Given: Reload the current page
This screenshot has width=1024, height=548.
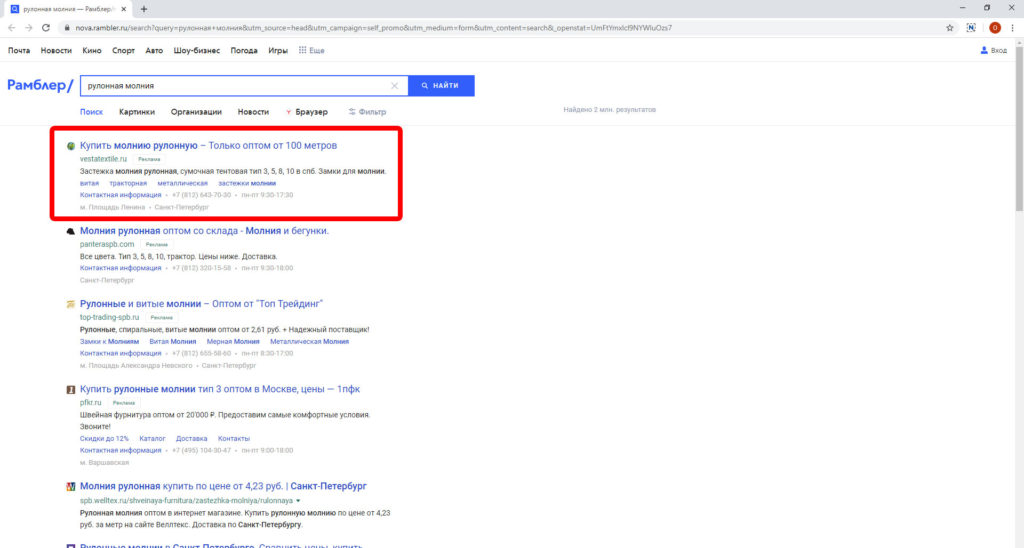Looking at the screenshot, I should [x=46, y=28].
